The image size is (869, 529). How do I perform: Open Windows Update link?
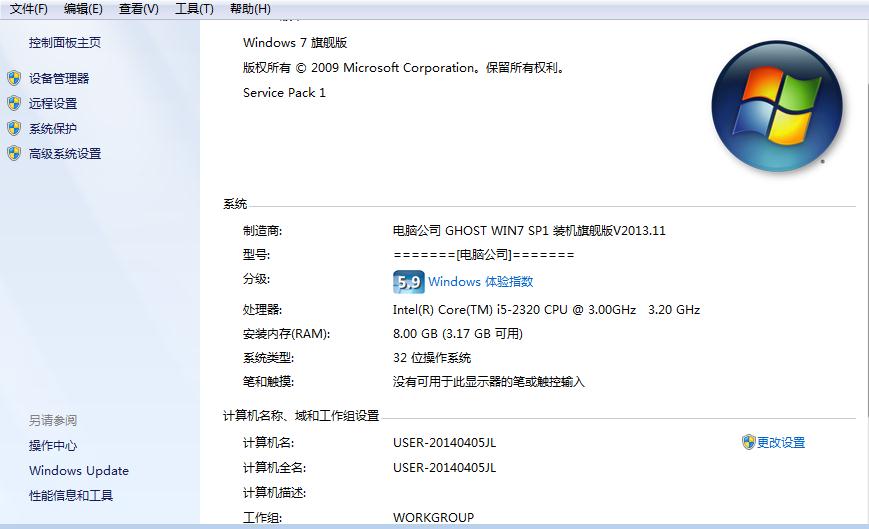(x=79, y=470)
